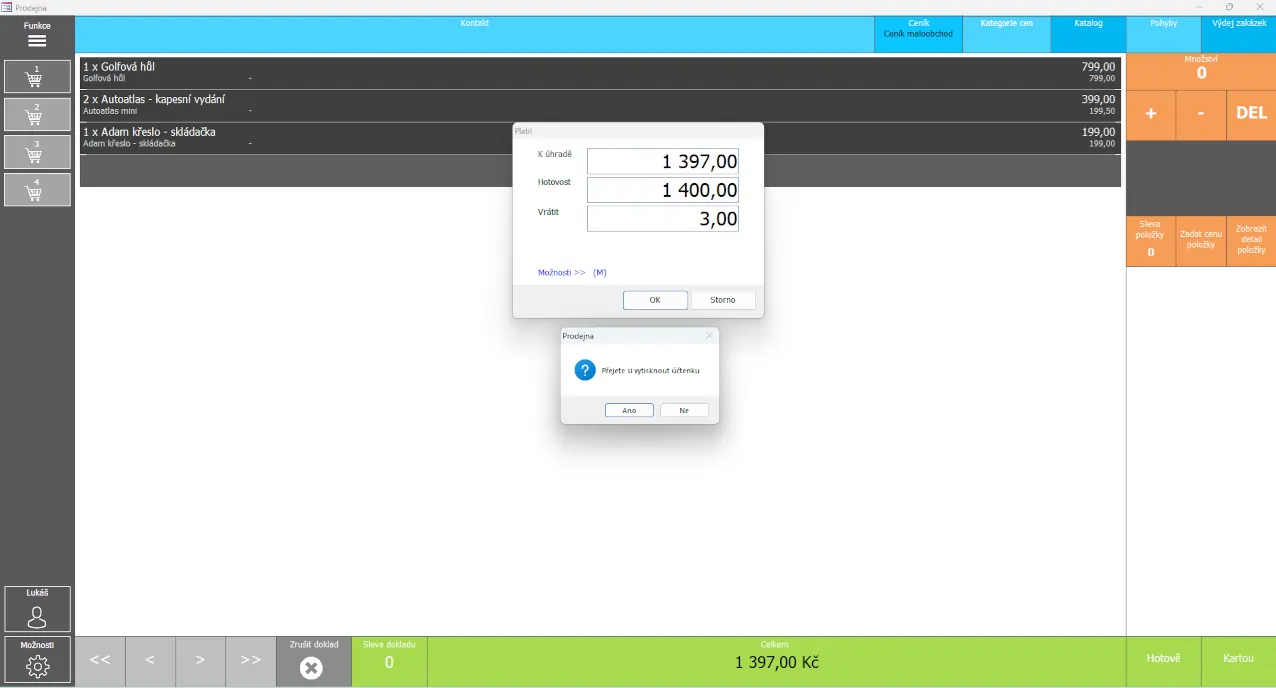Expand the Možnosti >> payment options
This screenshot has height=688, width=1276.
pyautogui.click(x=562, y=272)
